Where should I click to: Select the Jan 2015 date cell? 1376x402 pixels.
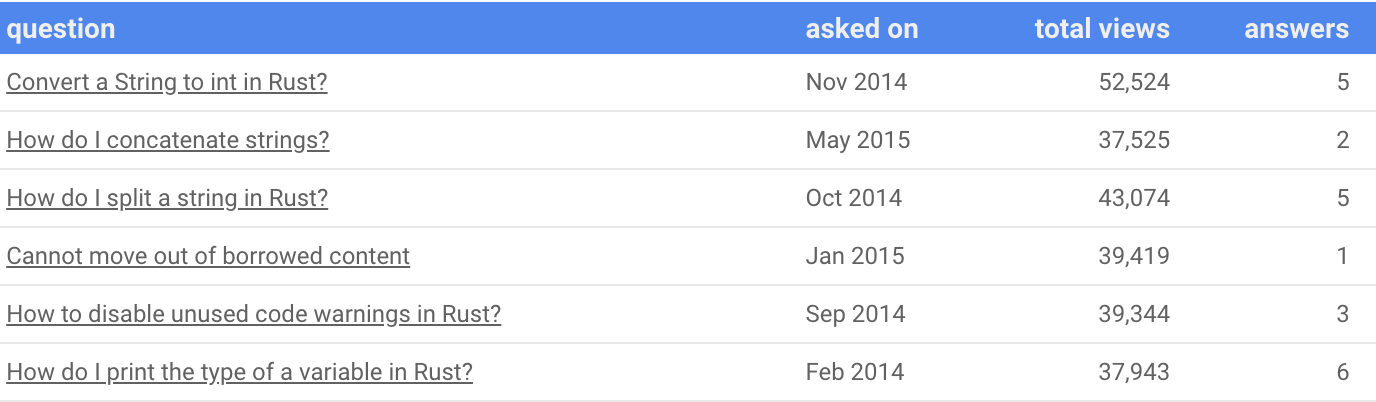point(854,256)
